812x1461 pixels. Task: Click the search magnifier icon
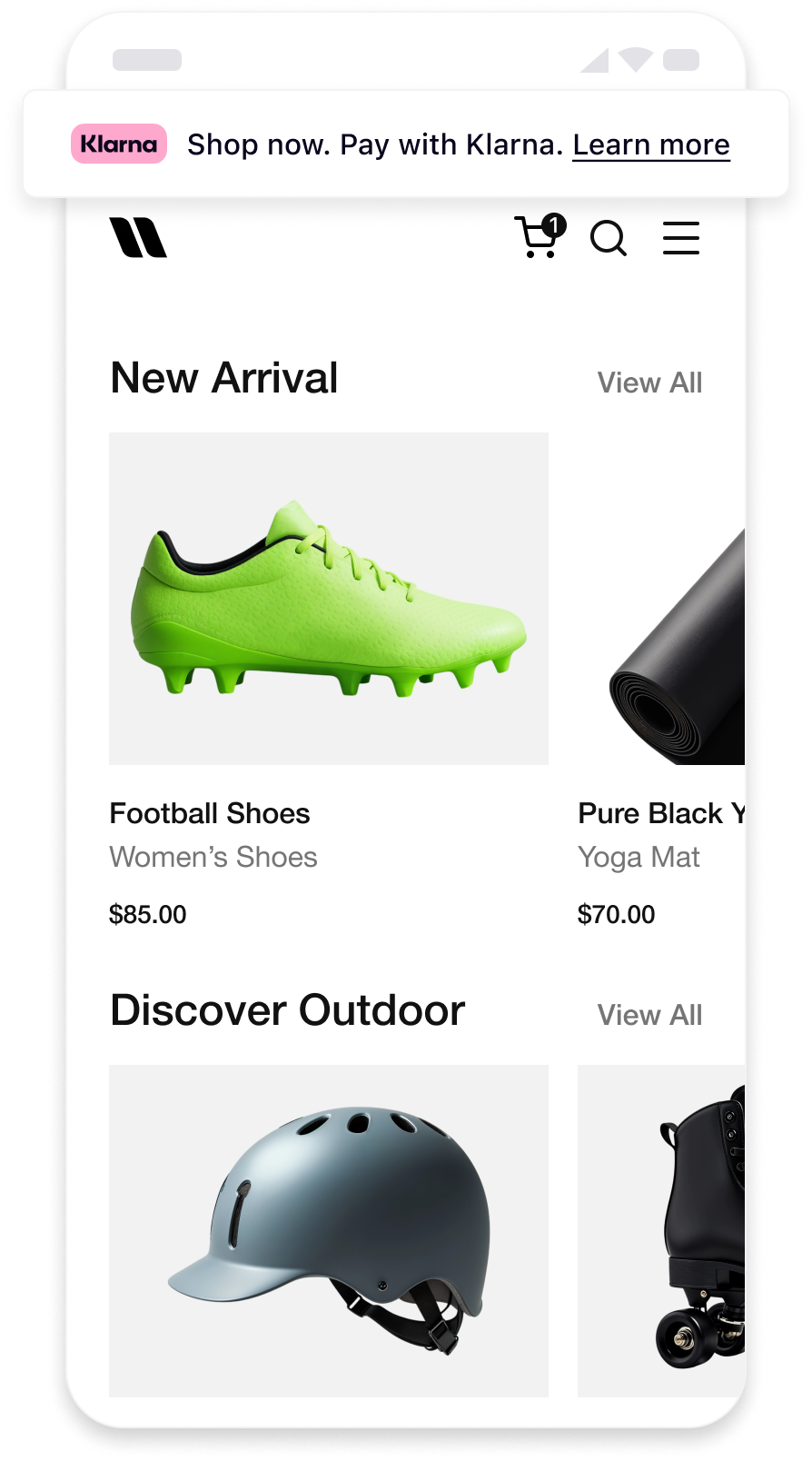(x=609, y=239)
